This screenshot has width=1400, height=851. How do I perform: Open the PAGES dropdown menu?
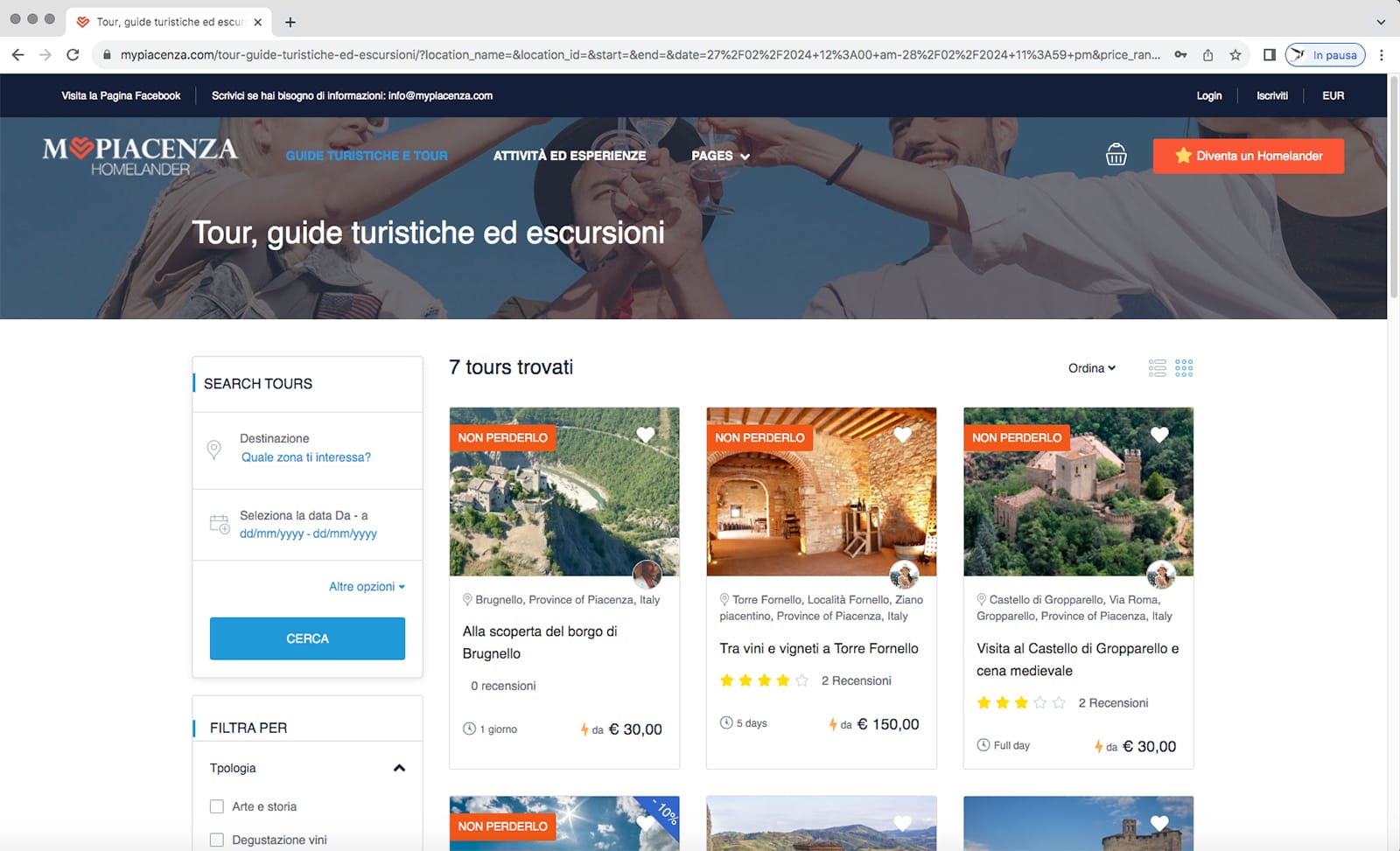pyautogui.click(x=720, y=156)
